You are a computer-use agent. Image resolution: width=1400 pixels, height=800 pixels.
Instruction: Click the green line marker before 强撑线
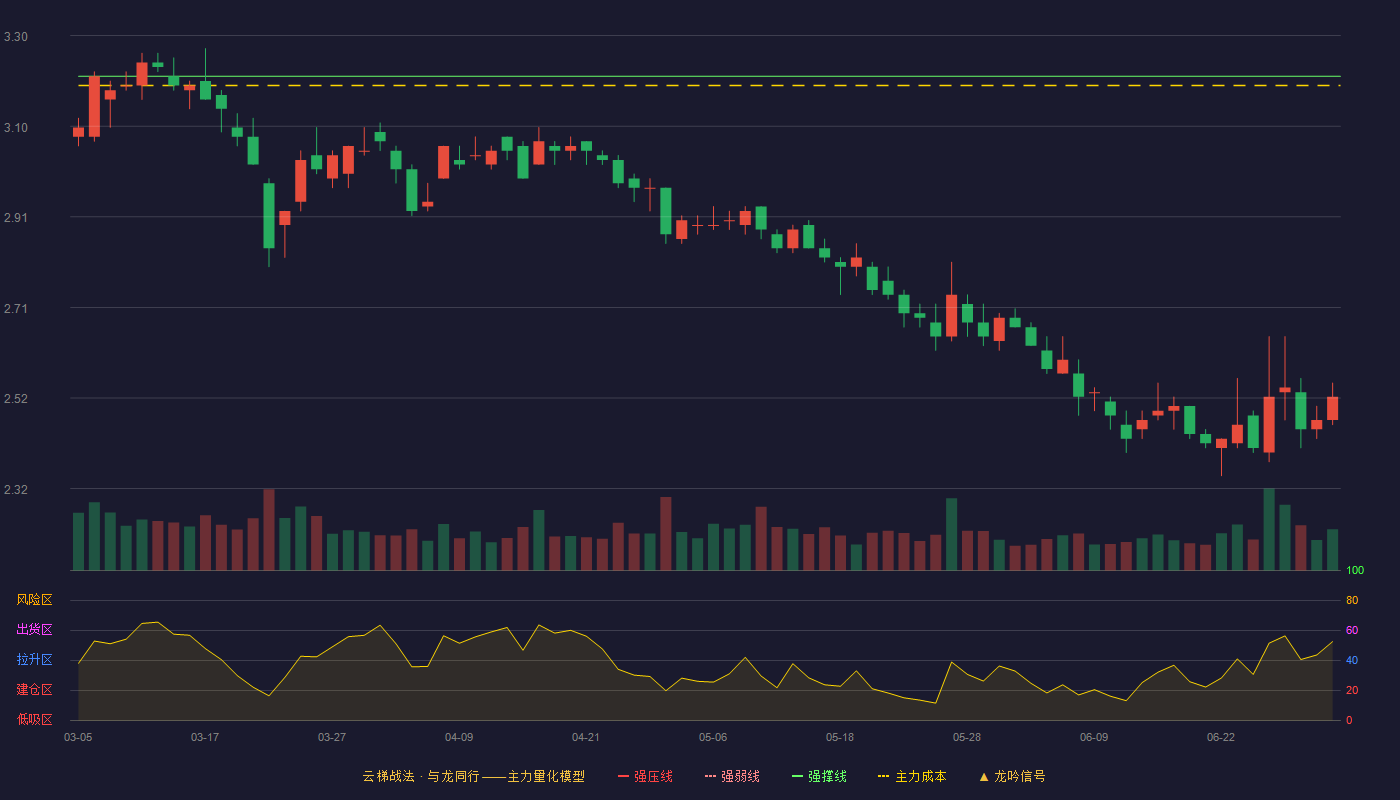tap(797, 776)
